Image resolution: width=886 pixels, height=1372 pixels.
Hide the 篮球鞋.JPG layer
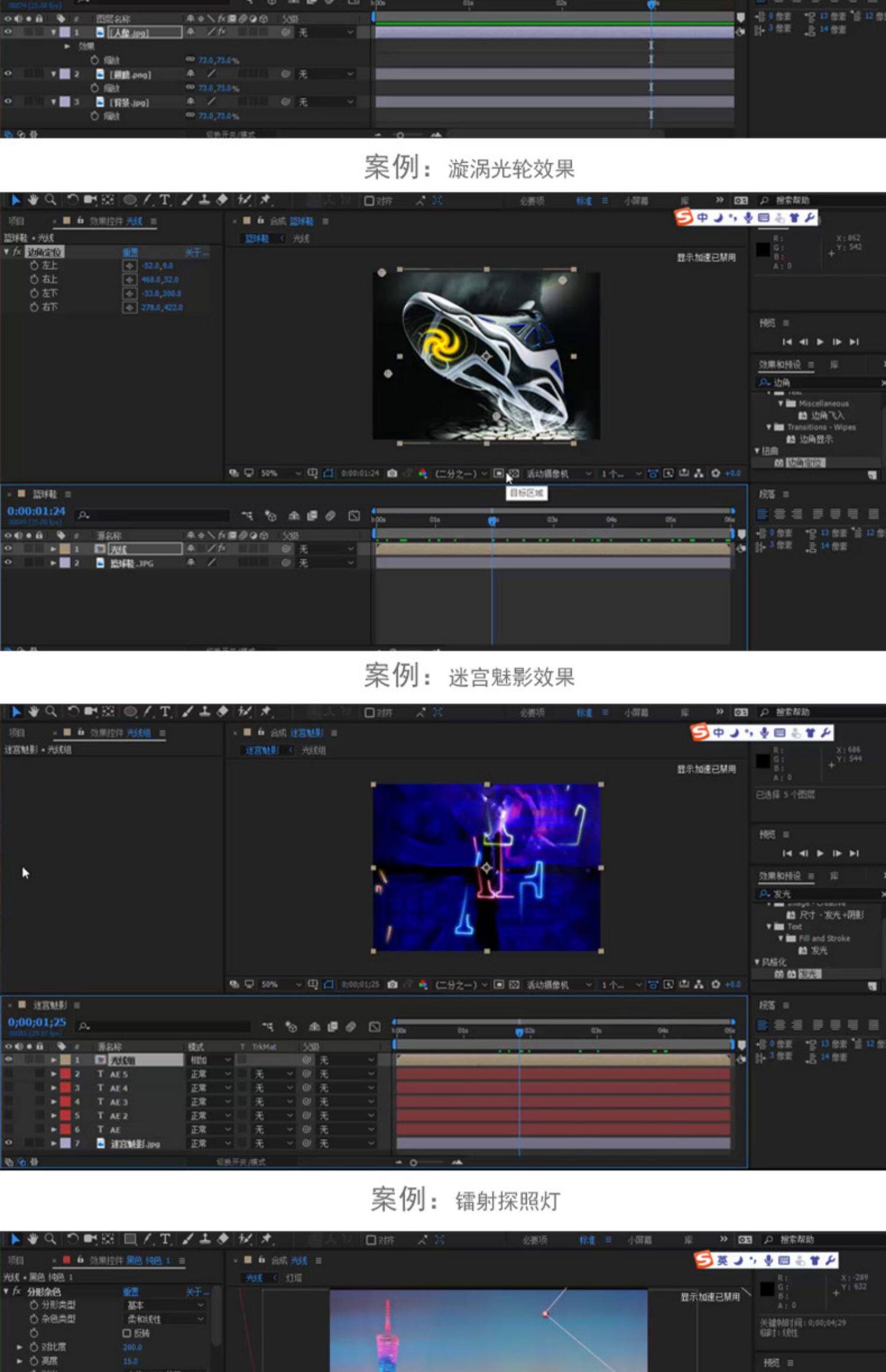pyautogui.click(x=8, y=563)
